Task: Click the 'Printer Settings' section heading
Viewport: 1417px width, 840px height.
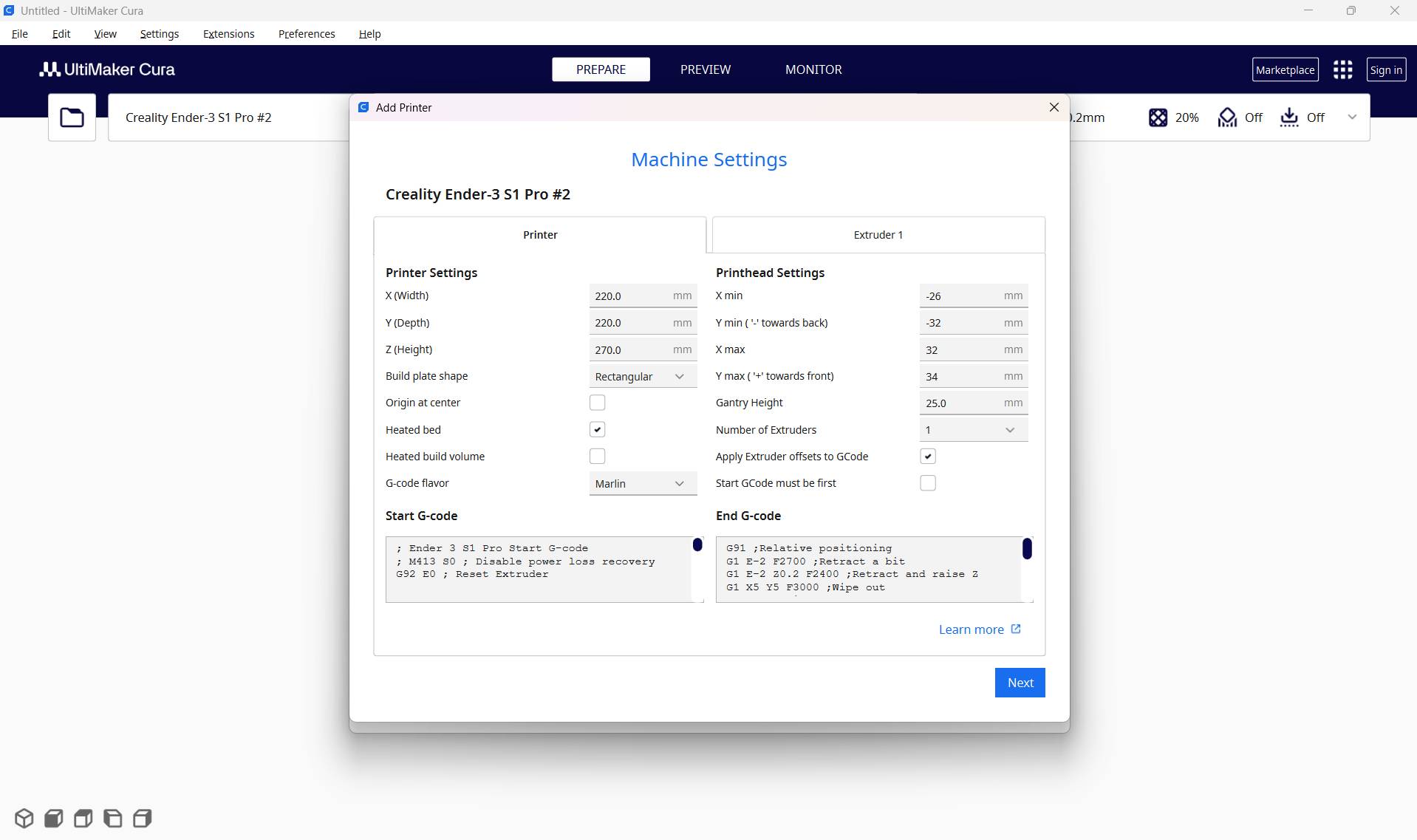Action: click(431, 273)
